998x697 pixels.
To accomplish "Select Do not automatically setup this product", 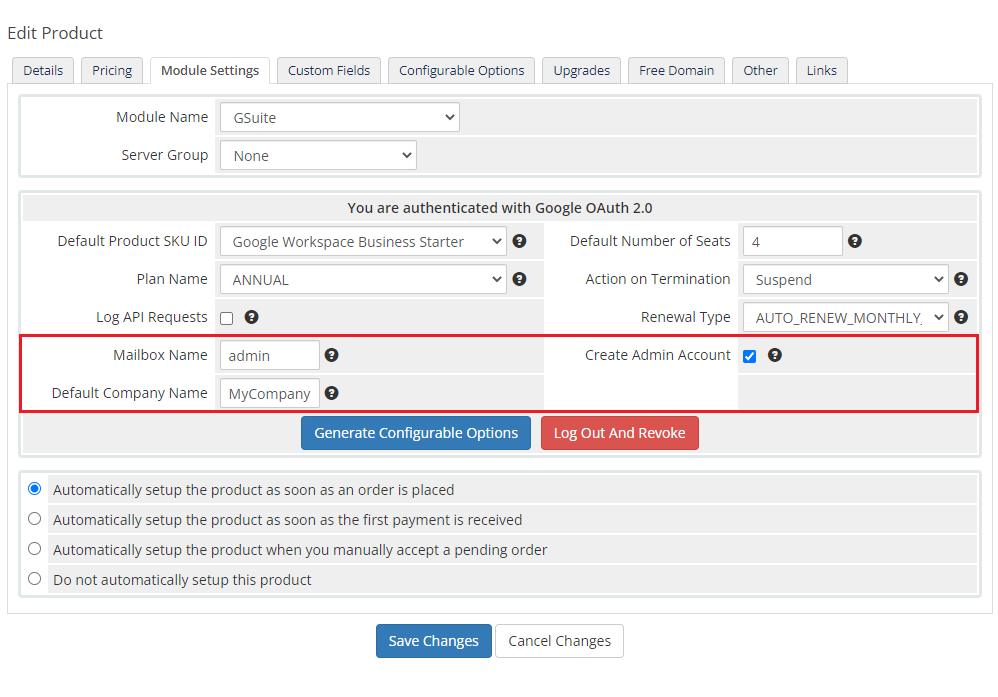I will pos(34,579).
